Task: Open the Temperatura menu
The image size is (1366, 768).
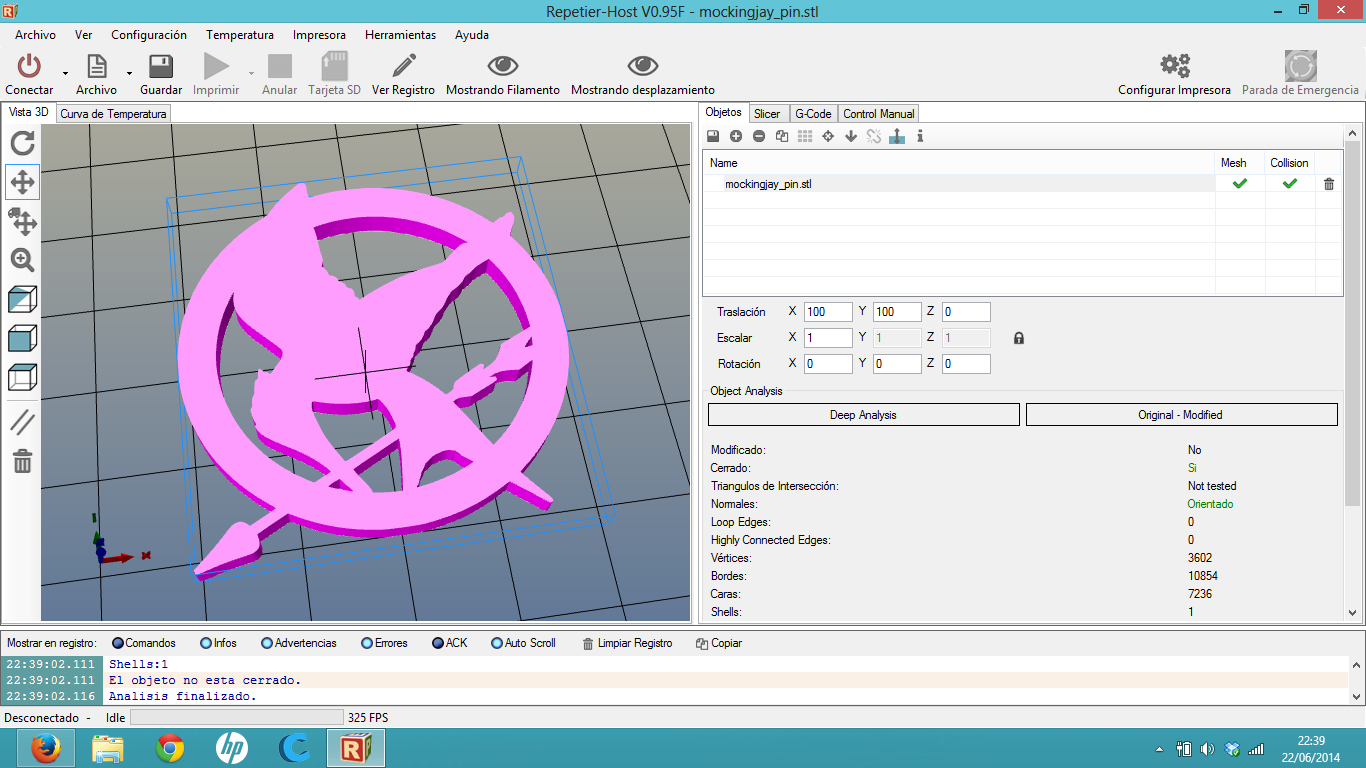Action: point(240,35)
